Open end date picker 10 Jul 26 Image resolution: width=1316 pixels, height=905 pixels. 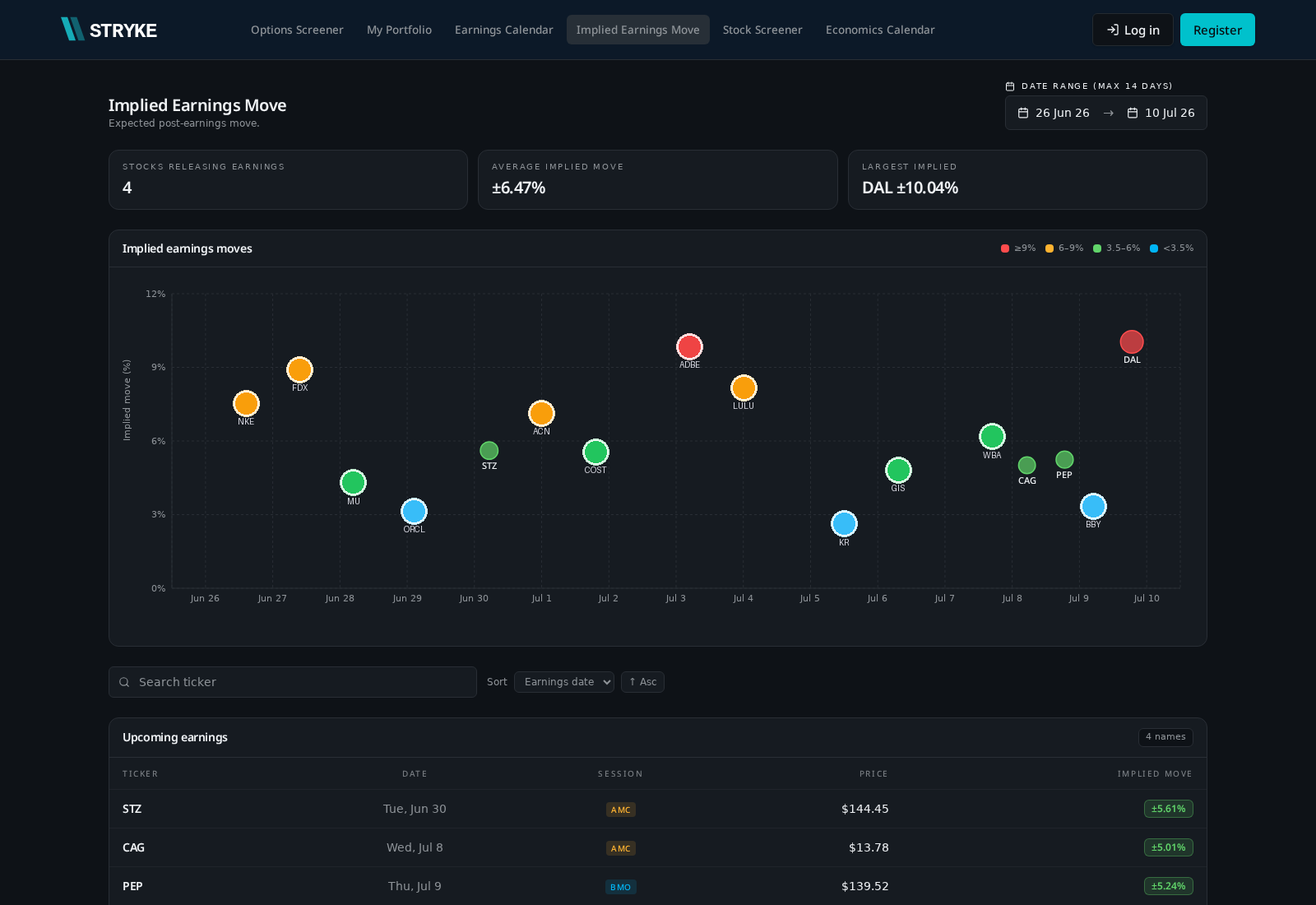coord(1161,113)
